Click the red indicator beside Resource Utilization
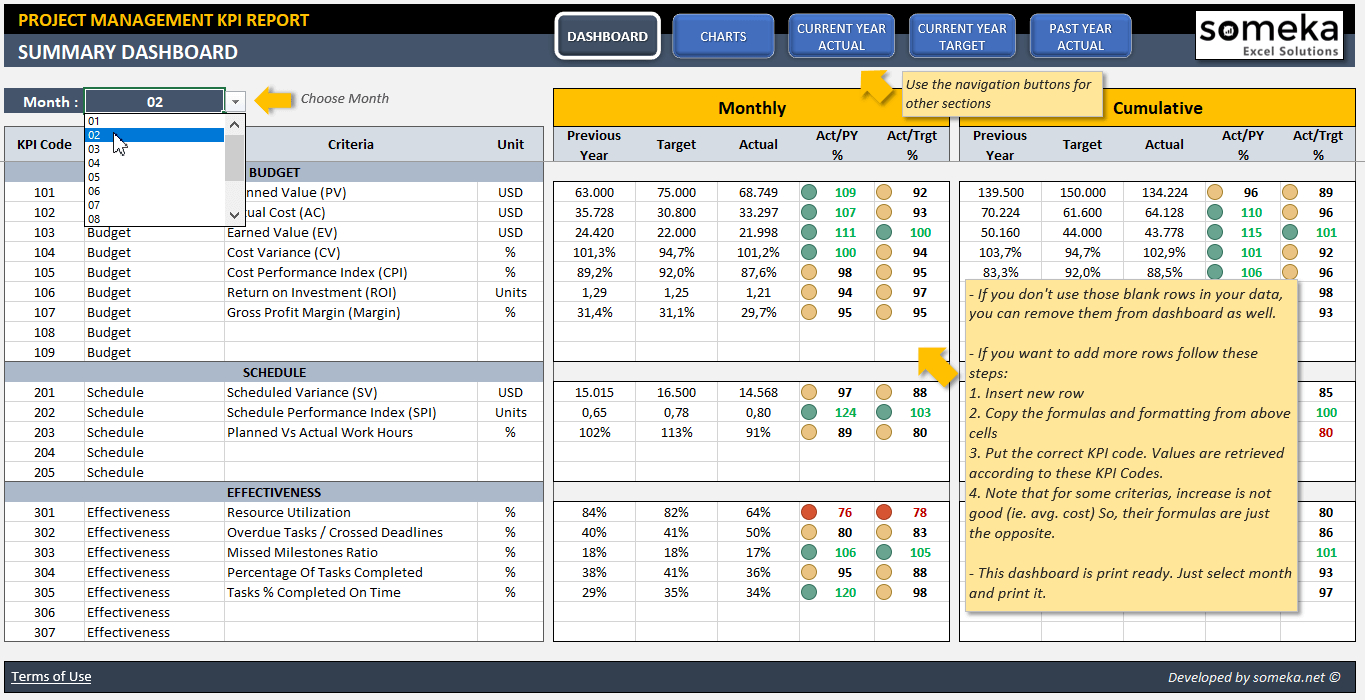 coord(807,511)
